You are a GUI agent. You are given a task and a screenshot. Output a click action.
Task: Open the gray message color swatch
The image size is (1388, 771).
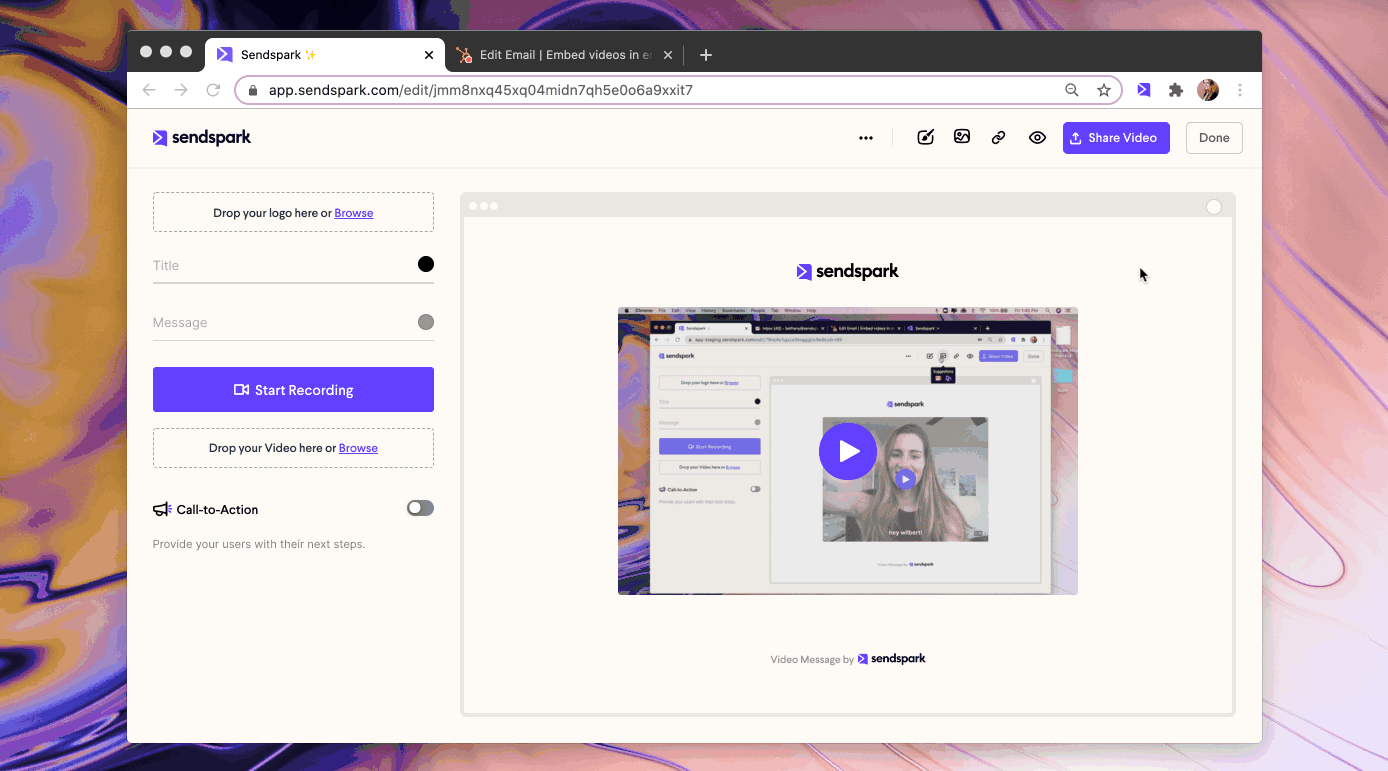point(426,322)
